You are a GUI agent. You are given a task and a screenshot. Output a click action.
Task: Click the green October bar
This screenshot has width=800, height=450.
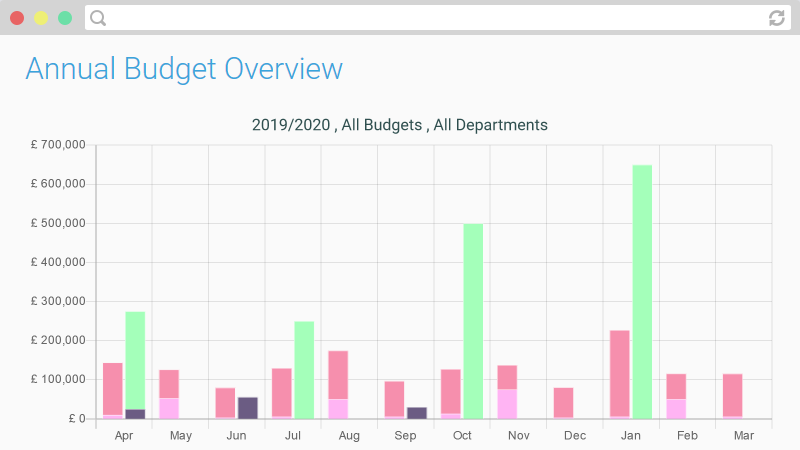pyautogui.click(x=473, y=321)
